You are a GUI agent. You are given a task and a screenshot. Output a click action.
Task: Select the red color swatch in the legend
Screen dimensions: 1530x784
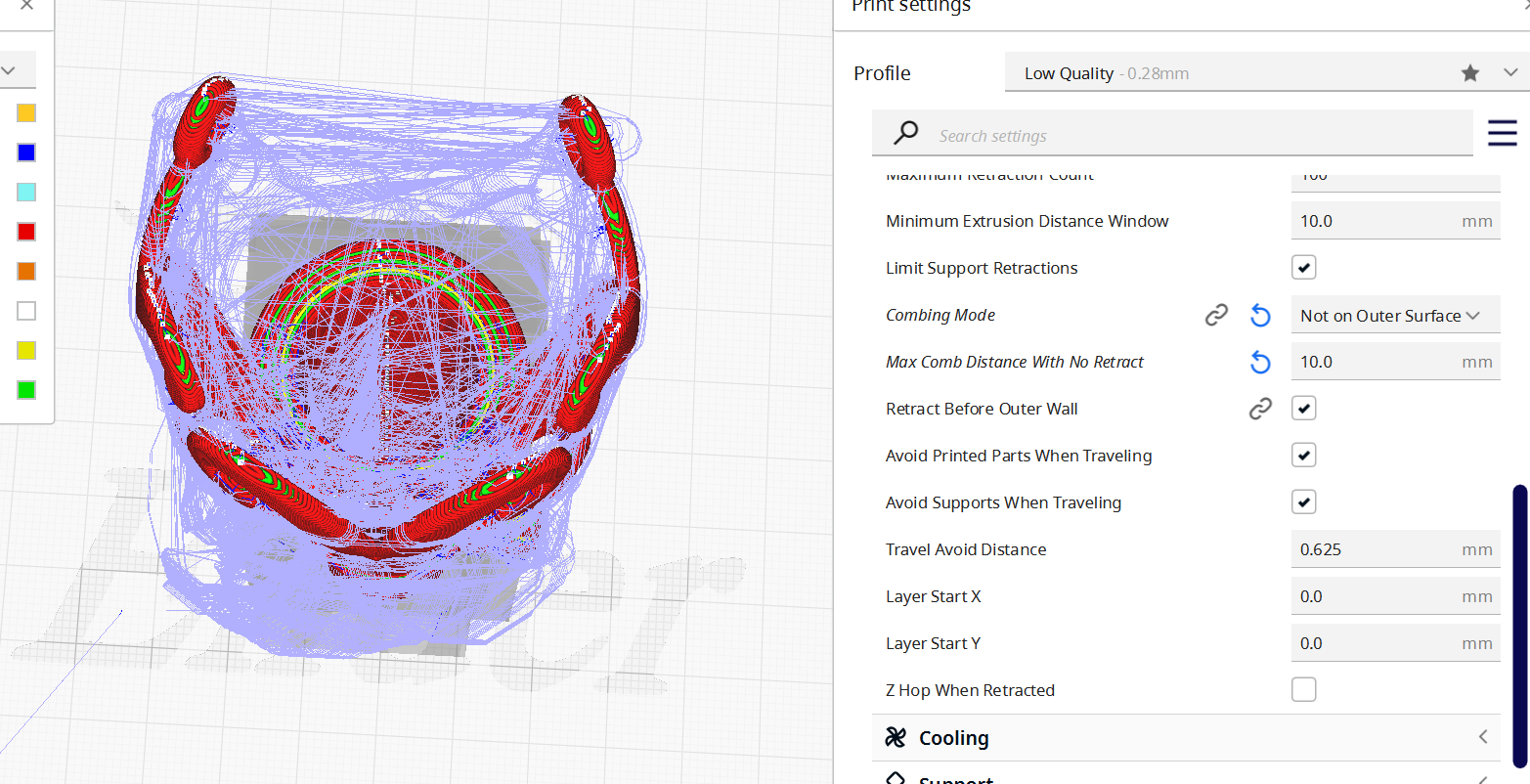pyautogui.click(x=25, y=232)
